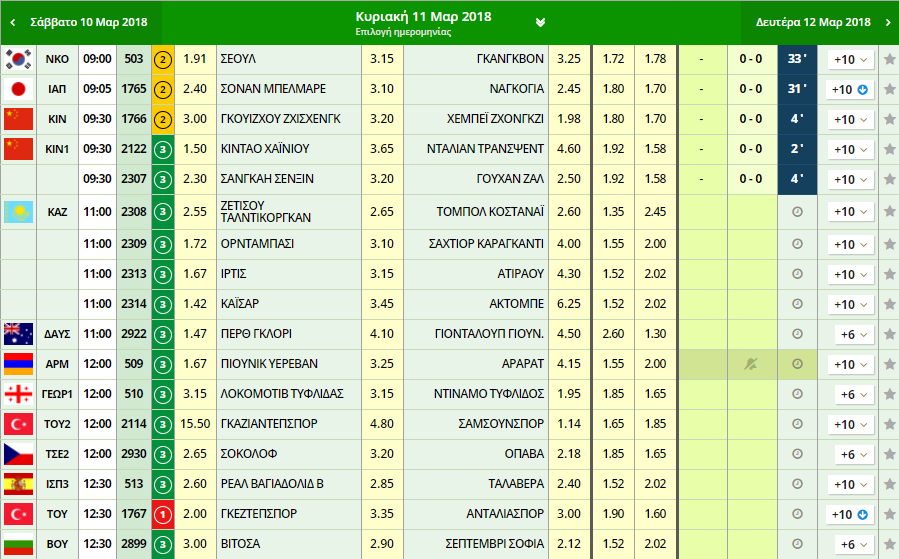Image resolution: width=899 pixels, height=559 pixels.
Task: Toggle favorite star for ΙΡΤΙΣ match
Action: [x=889, y=274]
